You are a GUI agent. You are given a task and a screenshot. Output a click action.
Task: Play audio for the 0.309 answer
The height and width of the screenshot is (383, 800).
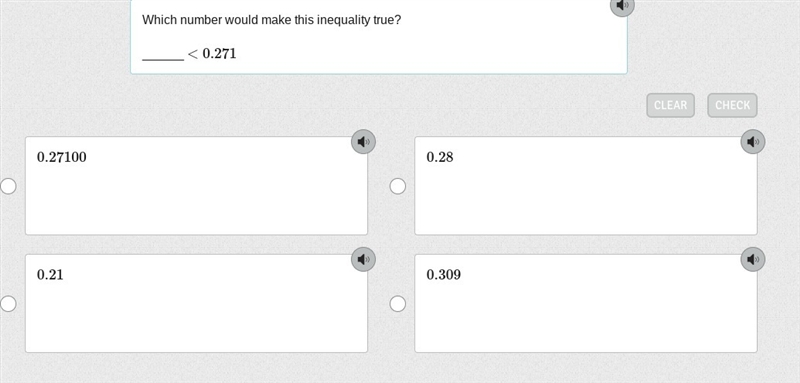753,260
